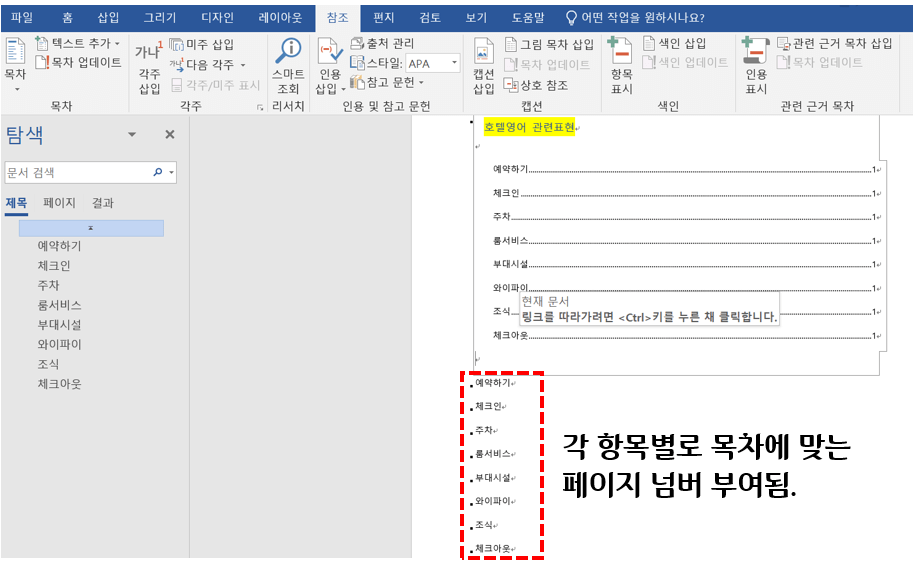Click 와이파이 heading in document body
The image size is (913, 571).
493,501
